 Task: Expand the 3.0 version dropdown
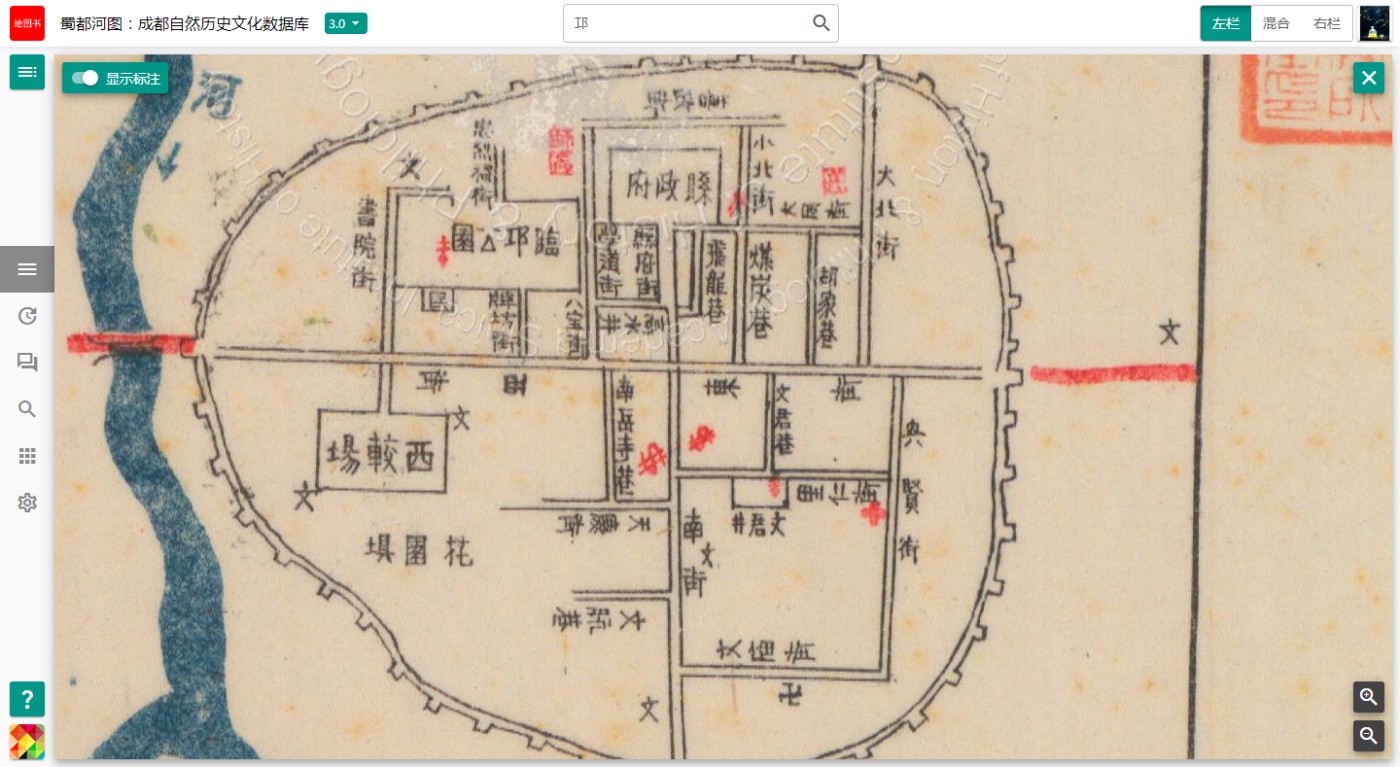[346, 23]
